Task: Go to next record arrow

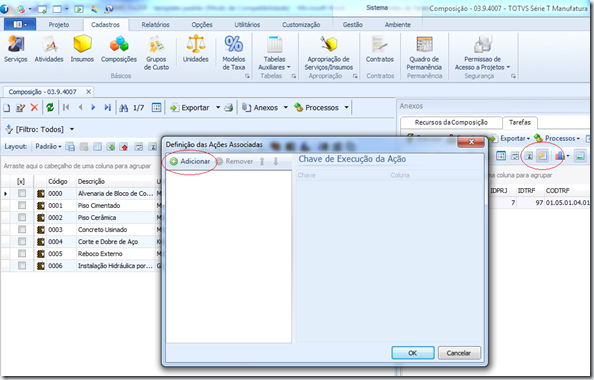Action: (x=93, y=108)
